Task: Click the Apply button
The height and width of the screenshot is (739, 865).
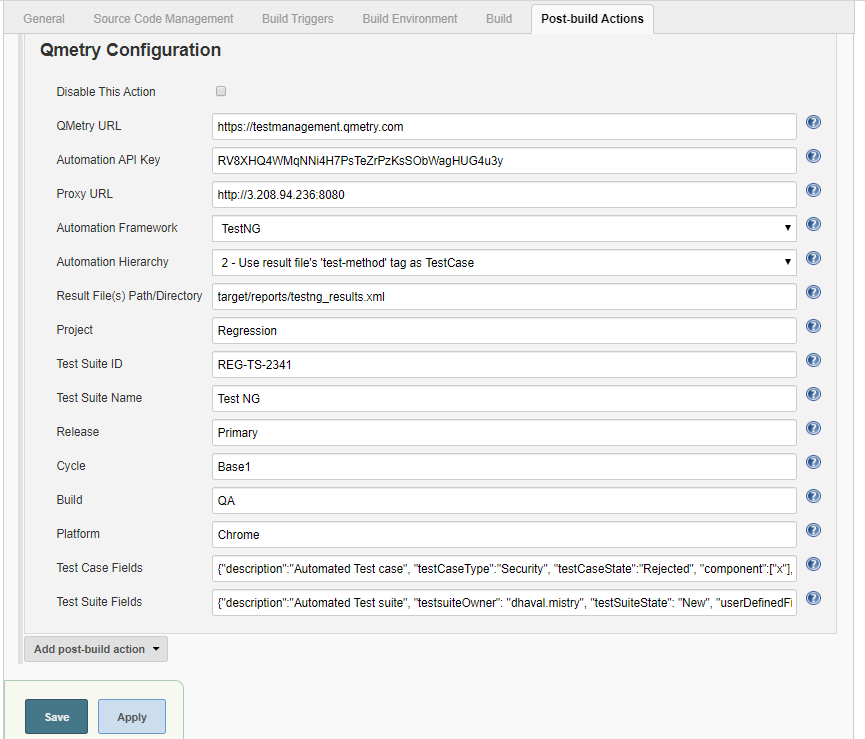Action: [132, 716]
